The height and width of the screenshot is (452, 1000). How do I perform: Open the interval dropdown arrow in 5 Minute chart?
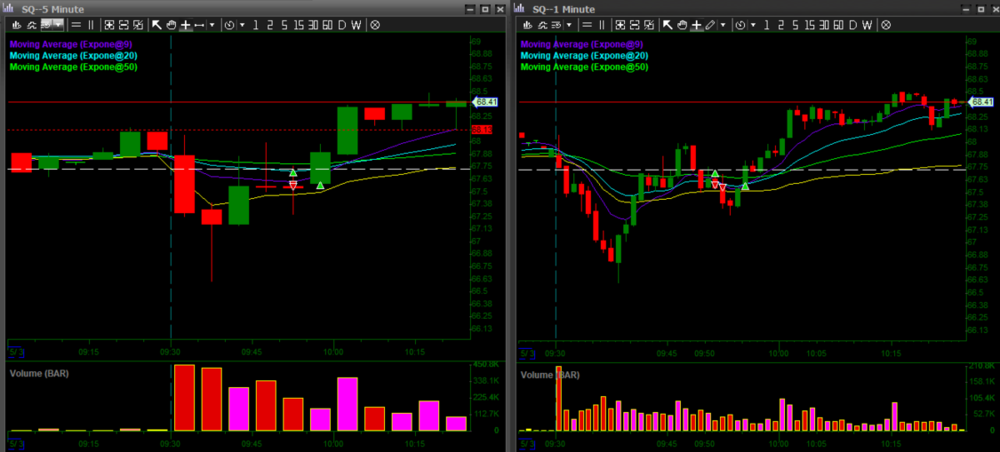241,24
